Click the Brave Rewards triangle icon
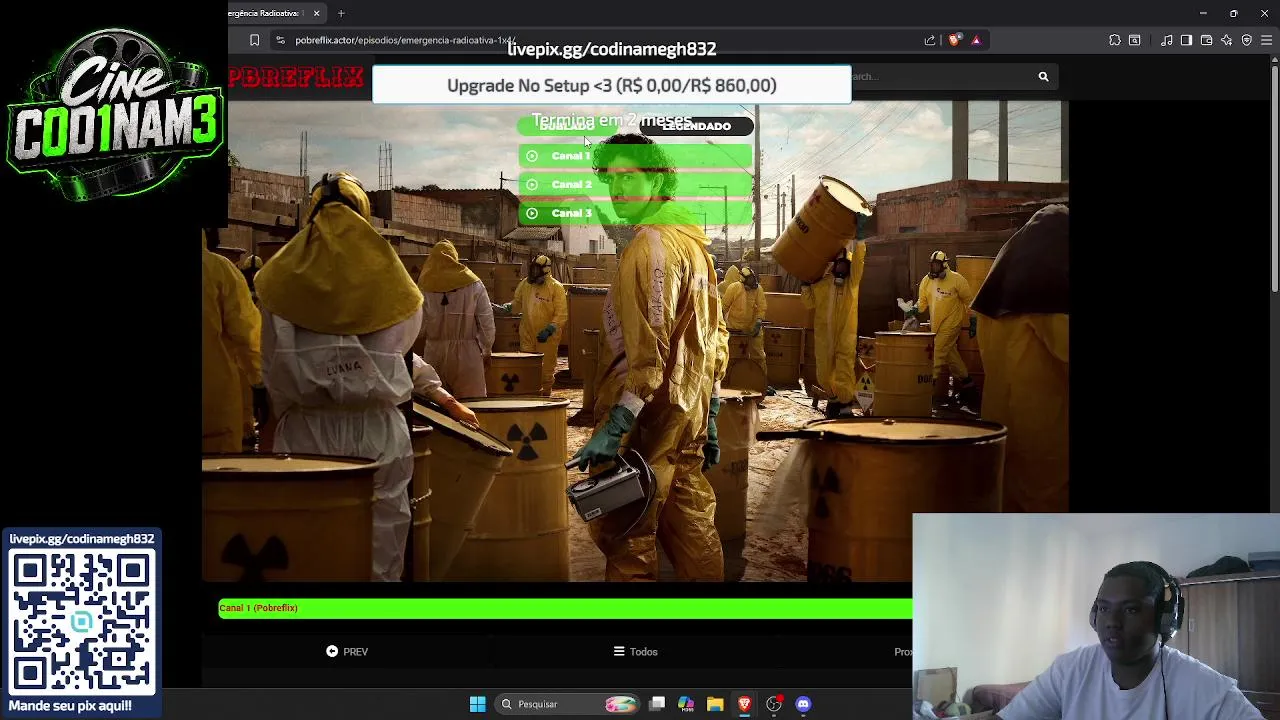Viewport: 1280px width, 720px height. (x=976, y=40)
